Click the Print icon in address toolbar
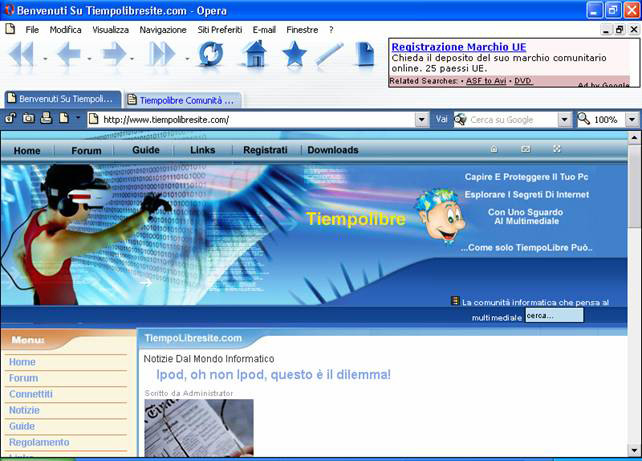 coord(46,118)
